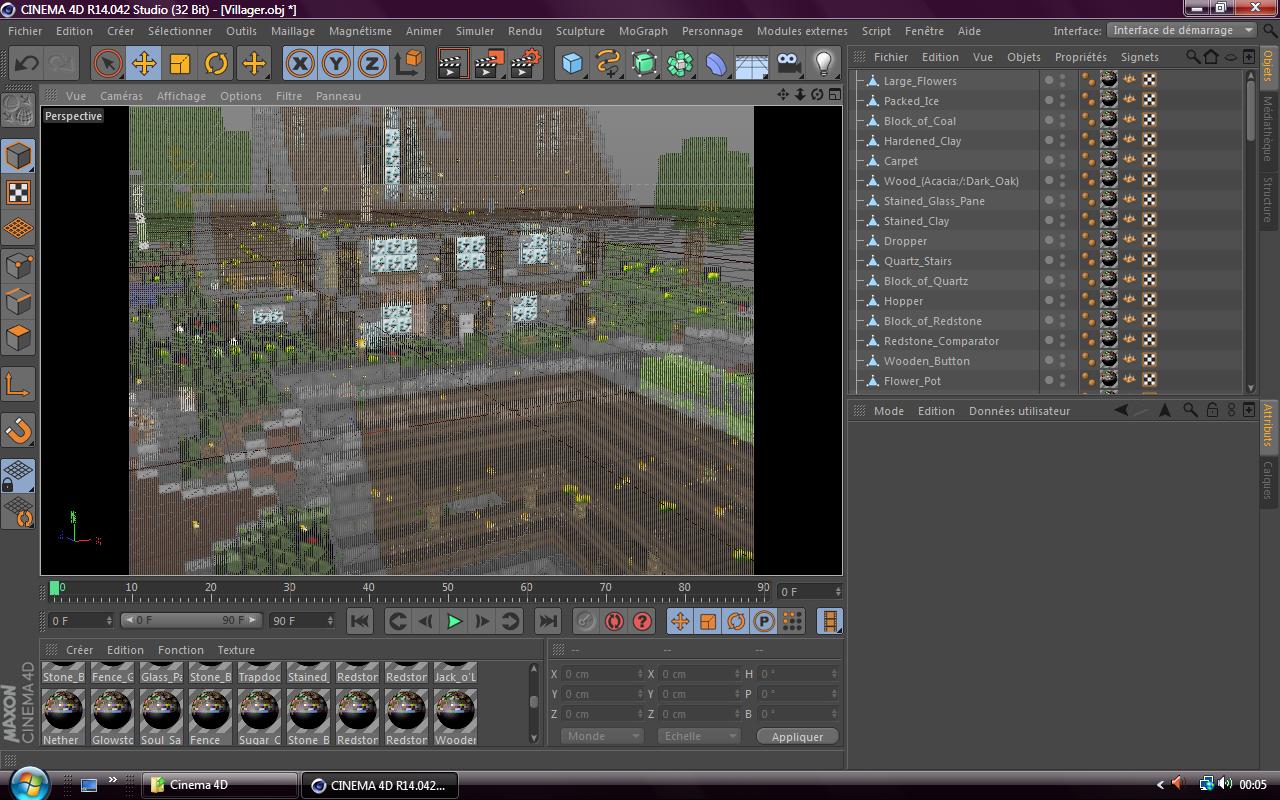Viewport: 1280px width, 800px height.
Task: Open the Cinema 4D taskbar folder
Action: (221, 785)
